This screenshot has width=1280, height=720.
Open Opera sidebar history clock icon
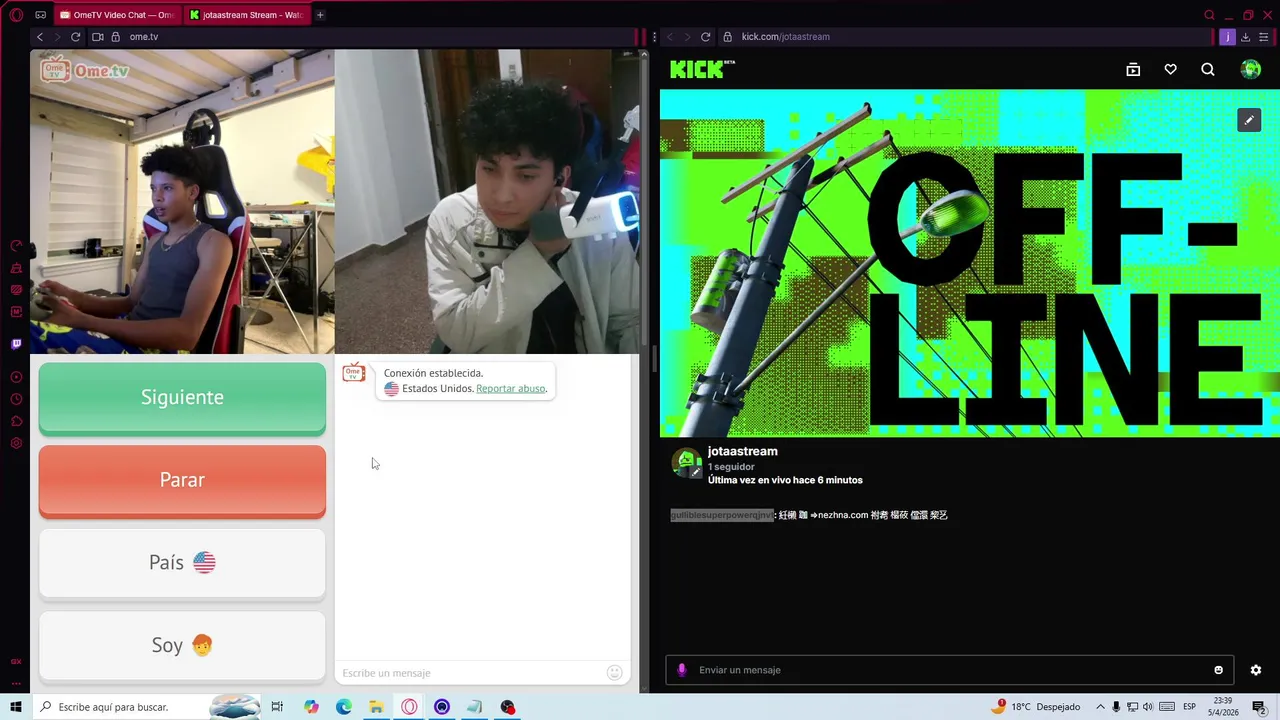point(16,399)
